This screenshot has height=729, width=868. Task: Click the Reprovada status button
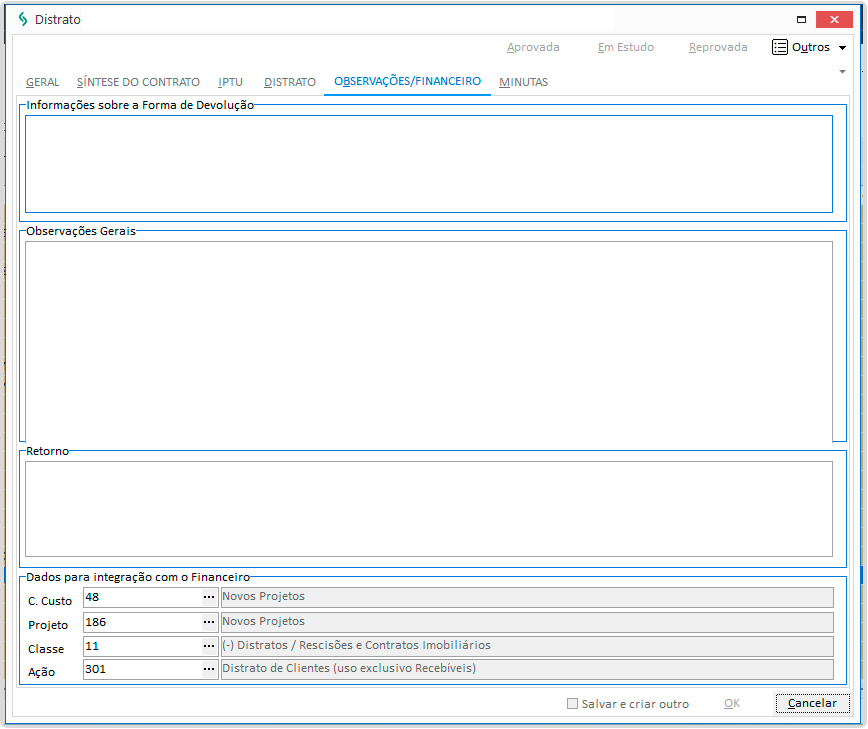tap(718, 48)
